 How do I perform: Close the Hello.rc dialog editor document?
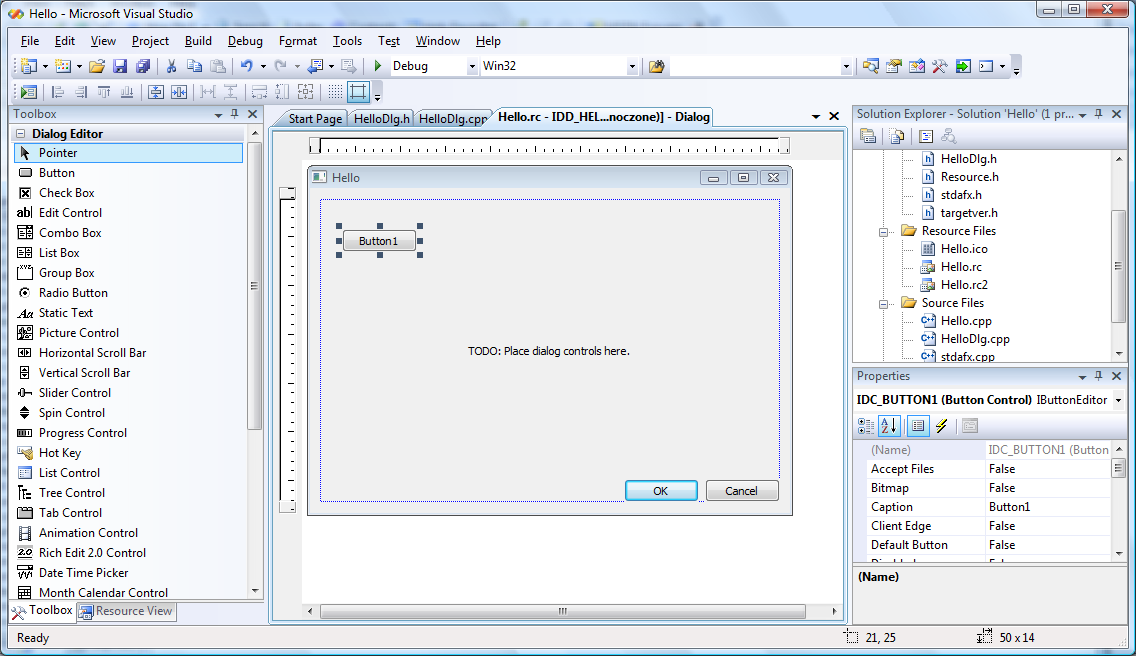tap(834, 116)
